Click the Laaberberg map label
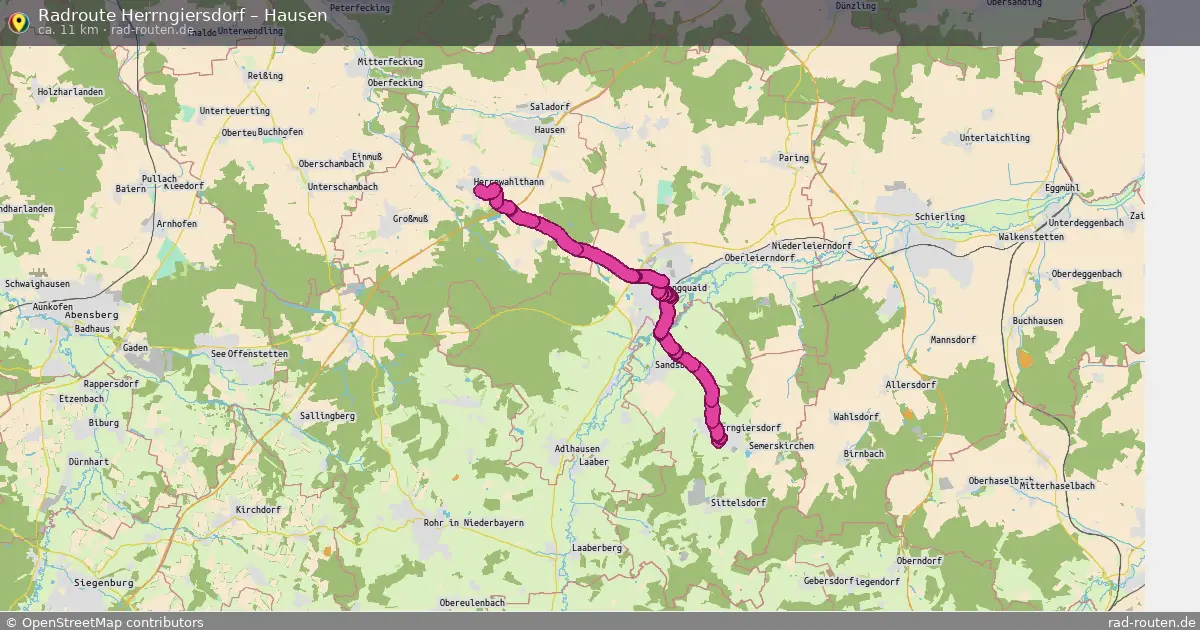 (597, 549)
